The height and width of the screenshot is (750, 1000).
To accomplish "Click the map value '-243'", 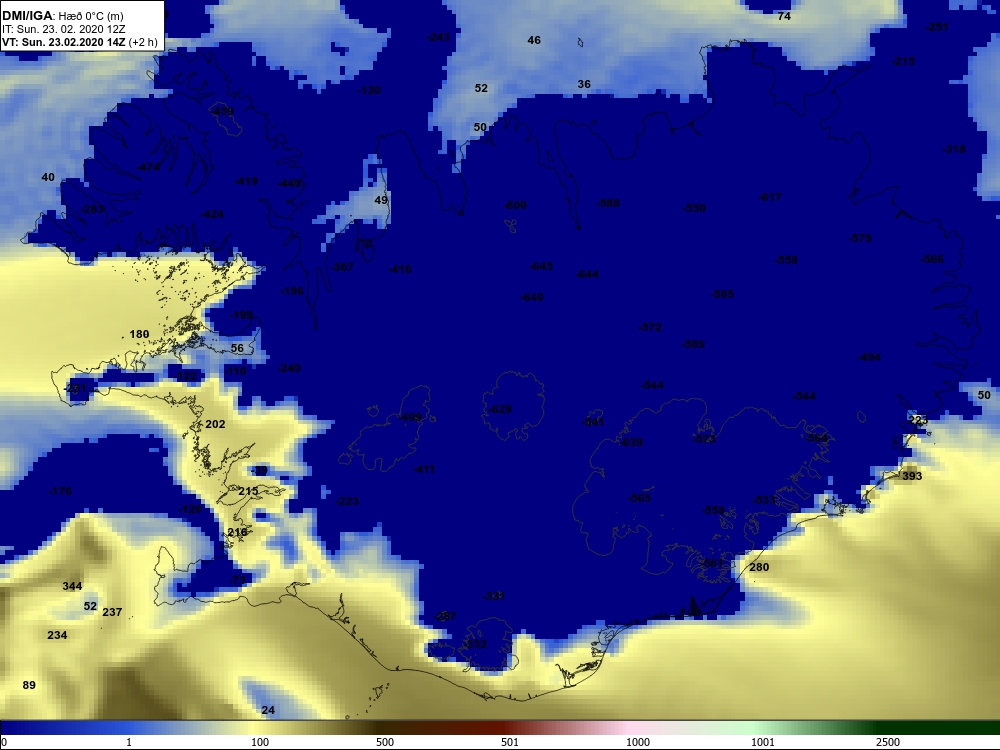I will [x=438, y=38].
